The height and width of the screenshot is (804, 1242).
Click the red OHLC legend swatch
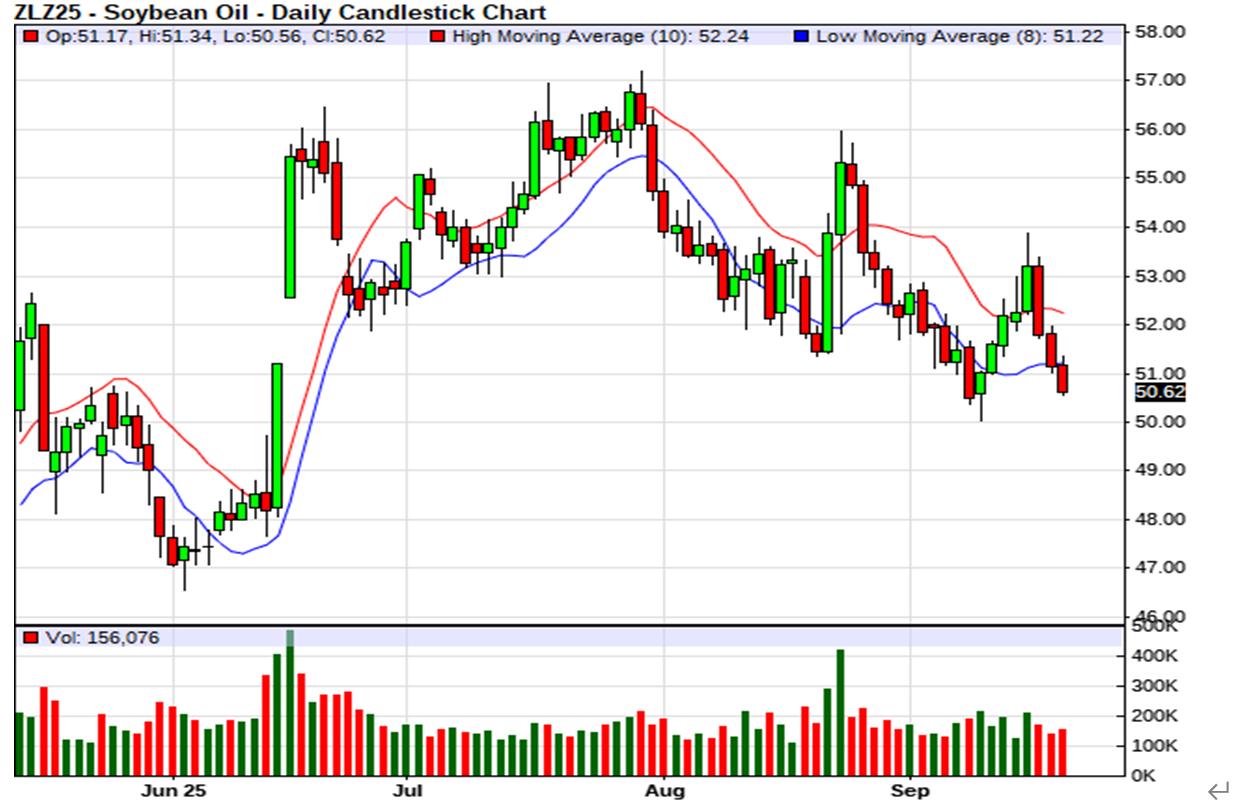[31, 37]
